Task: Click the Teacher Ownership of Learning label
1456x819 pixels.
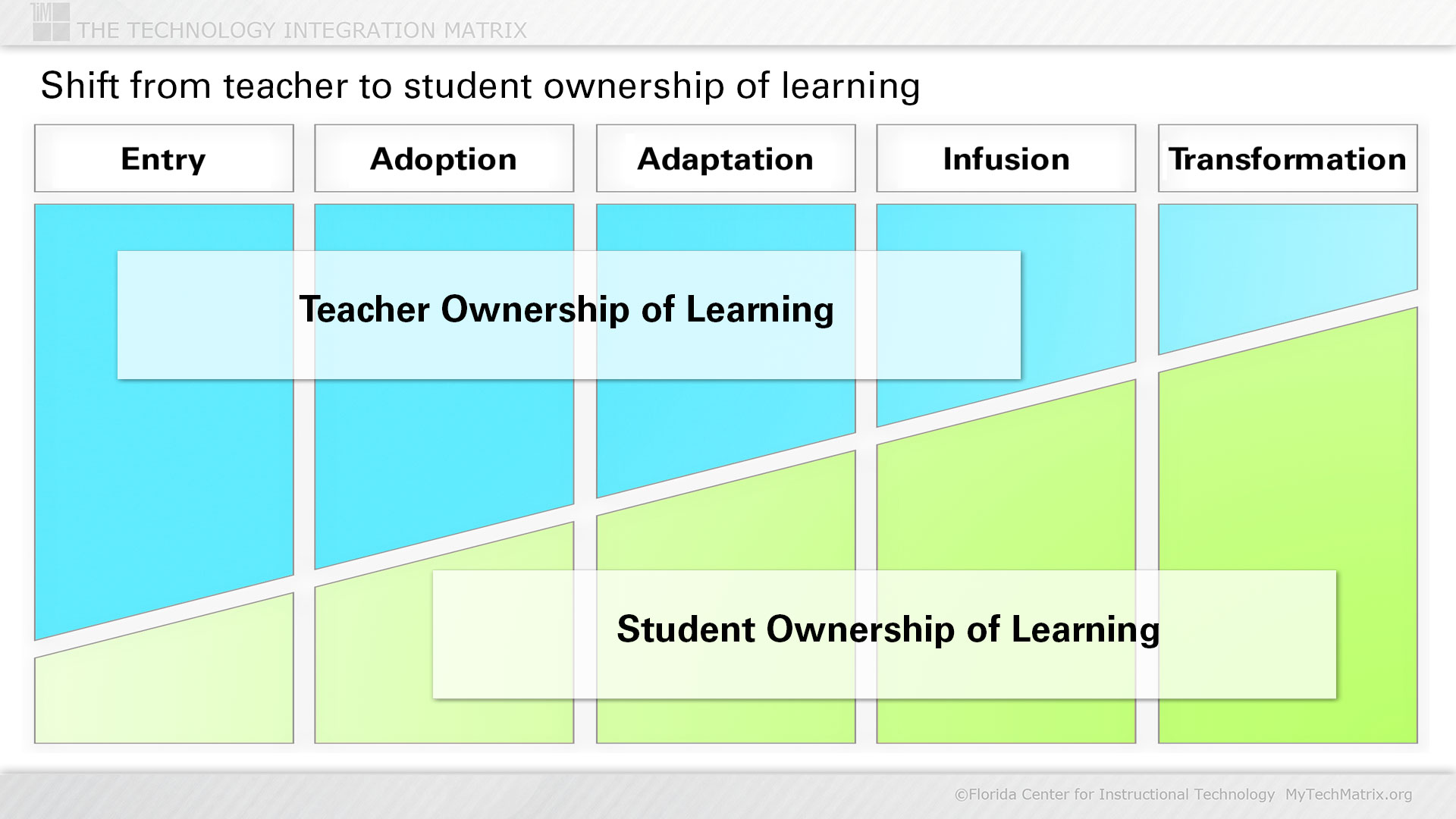Action: (x=566, y=310)
